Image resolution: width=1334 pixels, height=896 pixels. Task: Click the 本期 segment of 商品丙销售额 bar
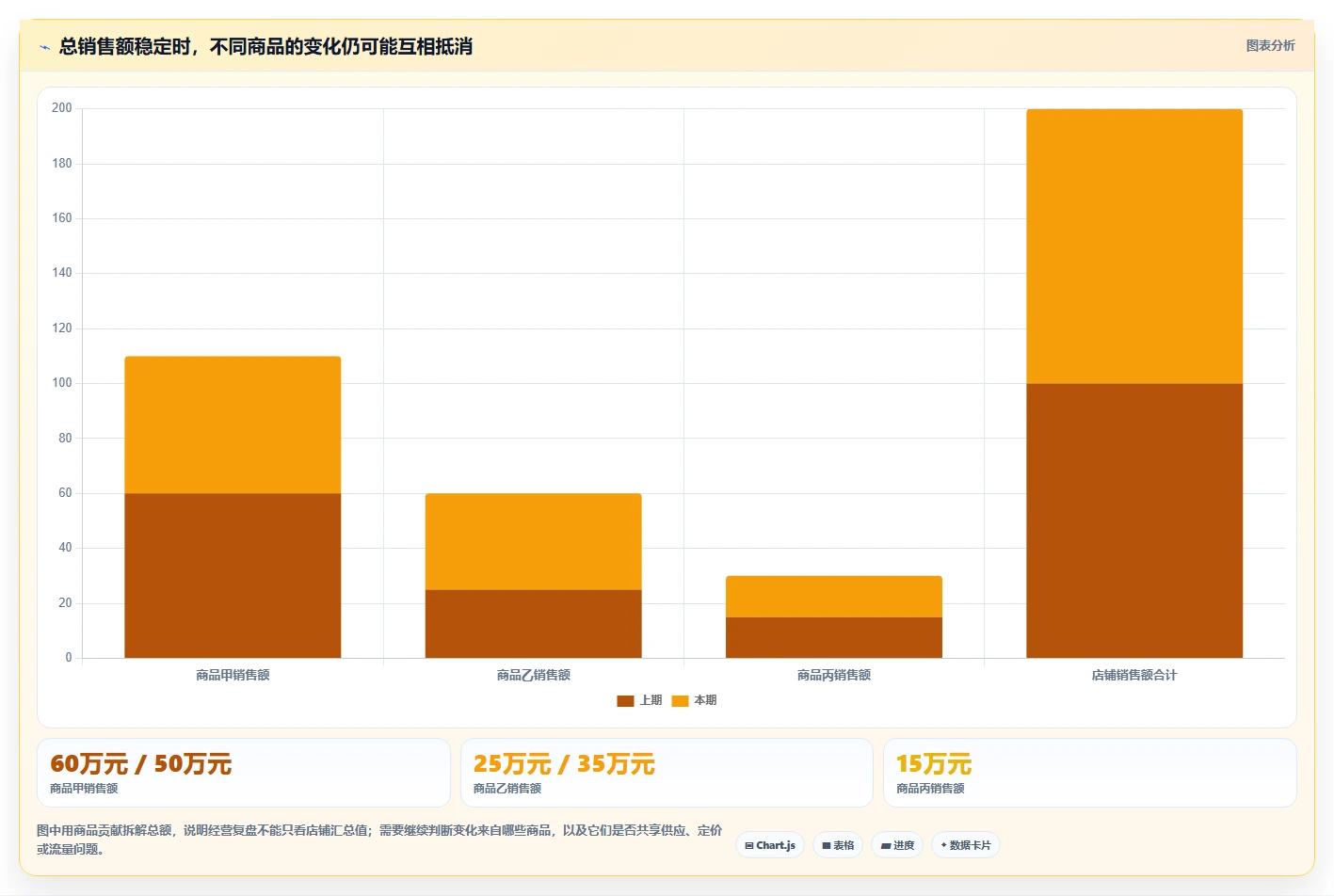pos(833,596)
